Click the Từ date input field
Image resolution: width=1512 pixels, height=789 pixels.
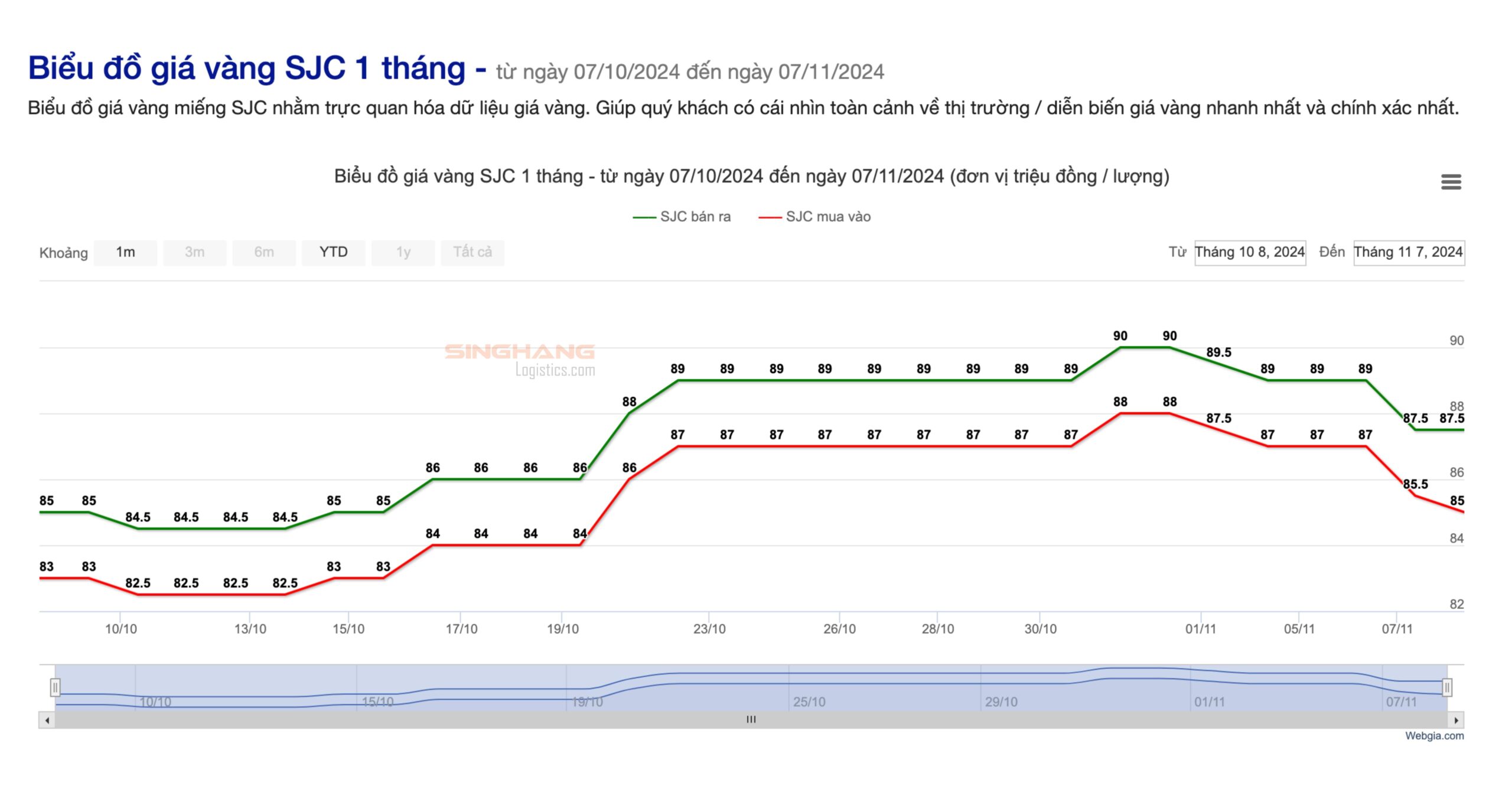tap(1250, 253)
